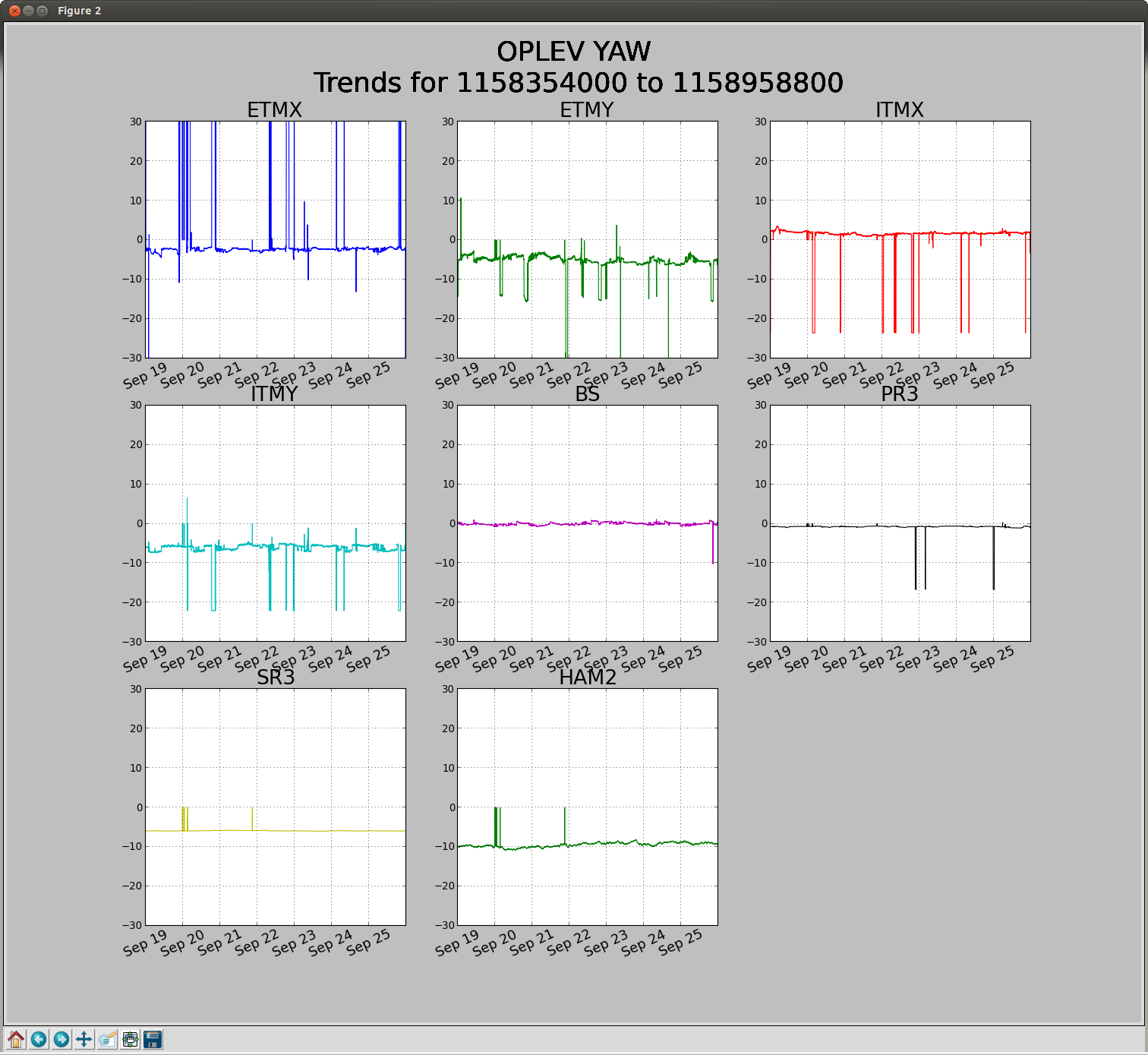Click inside the green ETMY plot area

pyautogui.click(x=588, y=239)
